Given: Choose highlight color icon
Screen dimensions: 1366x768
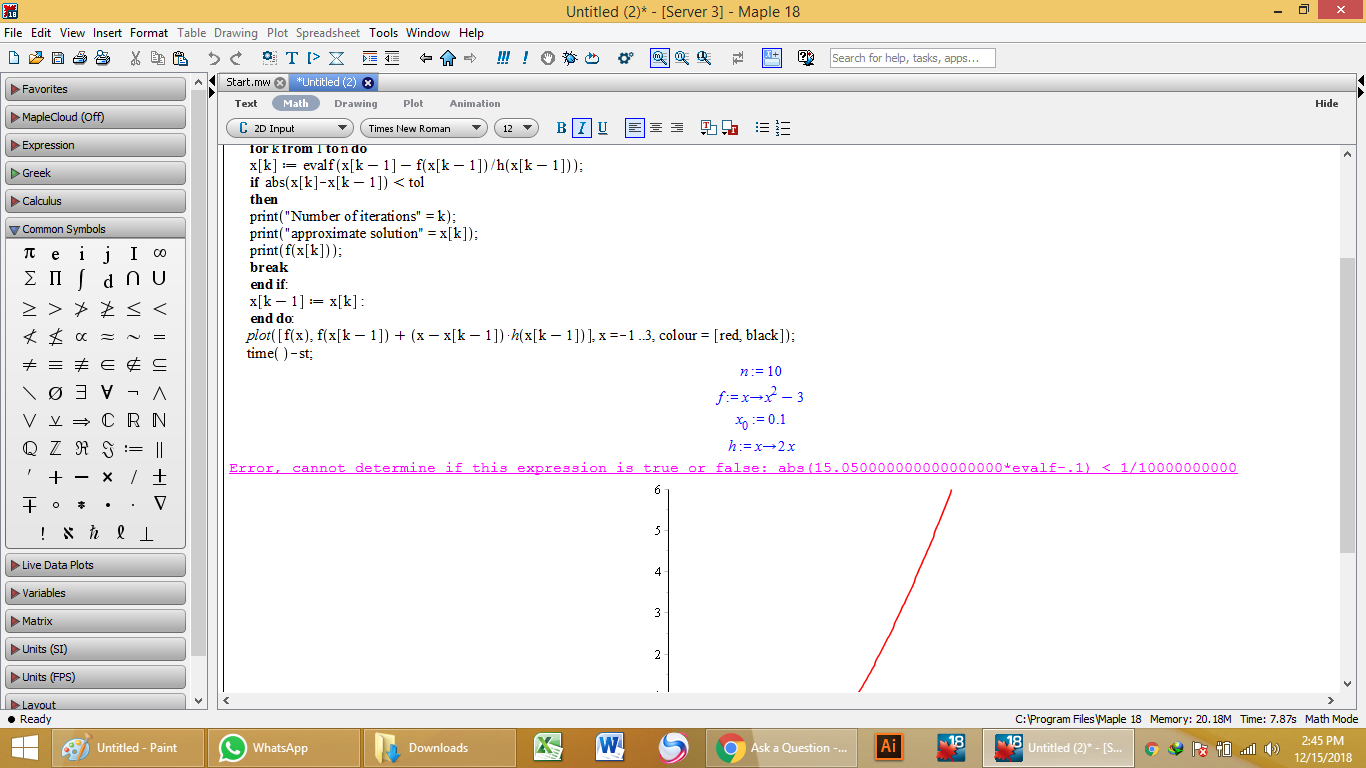Looking at the screenshot, I should coord(730,128).
